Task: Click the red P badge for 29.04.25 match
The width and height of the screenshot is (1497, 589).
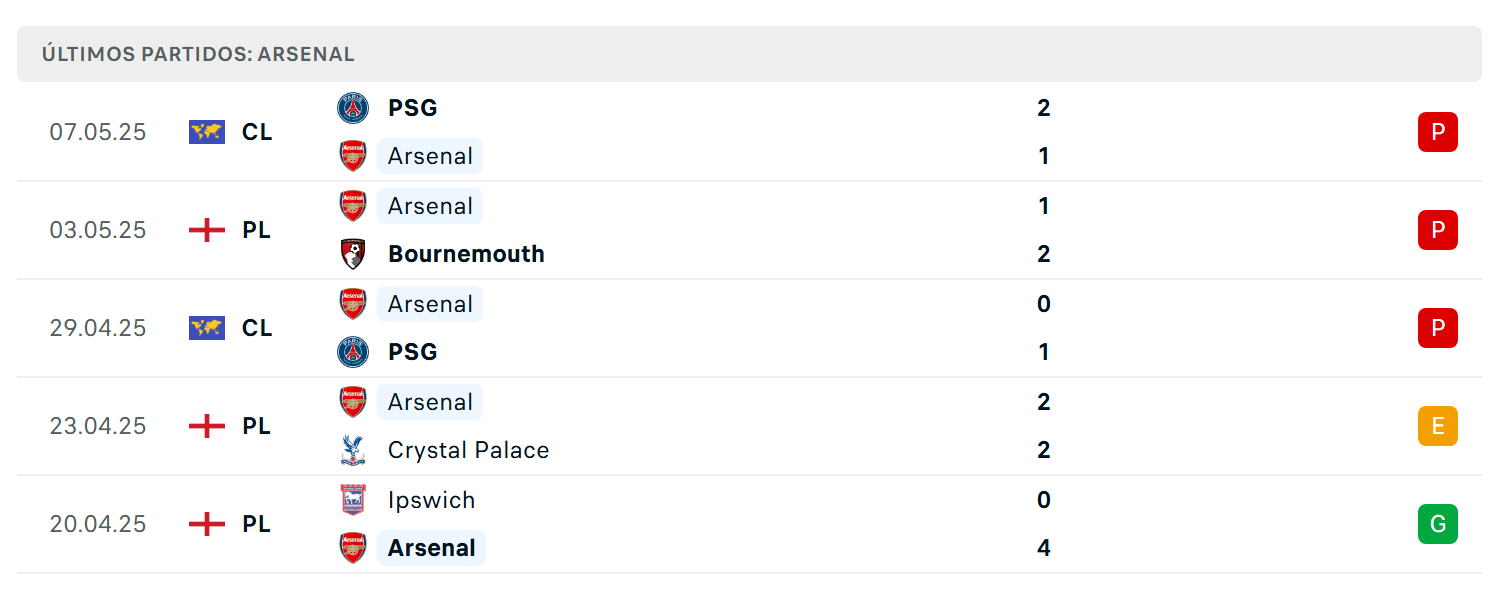Action: [1438, 328]
